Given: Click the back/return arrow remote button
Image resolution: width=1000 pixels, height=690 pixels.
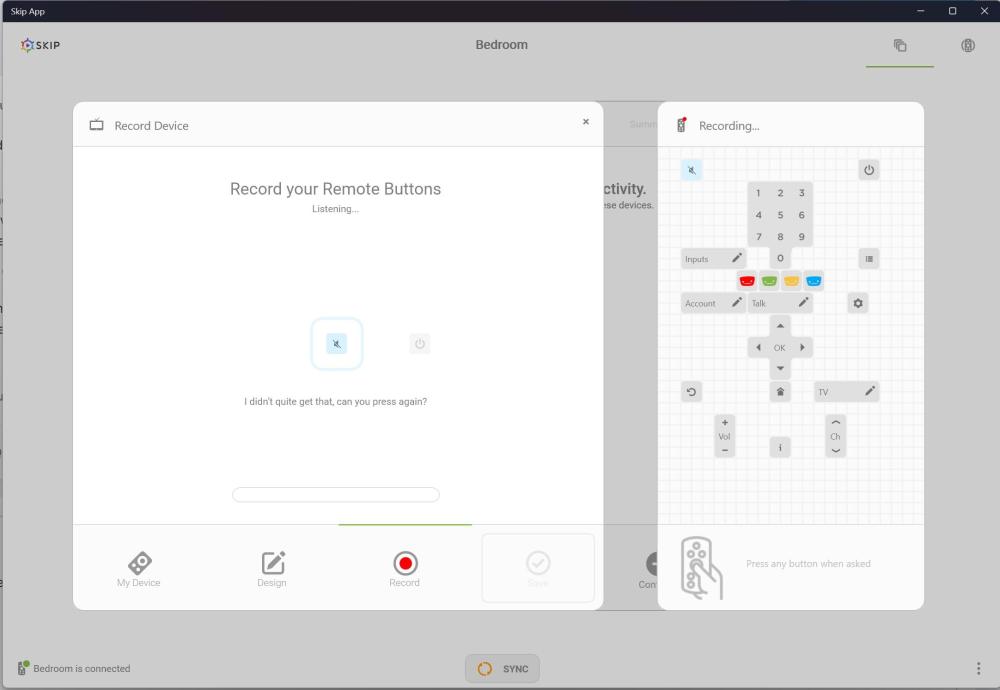Looking at the screenshot, I should coord(691,392).
